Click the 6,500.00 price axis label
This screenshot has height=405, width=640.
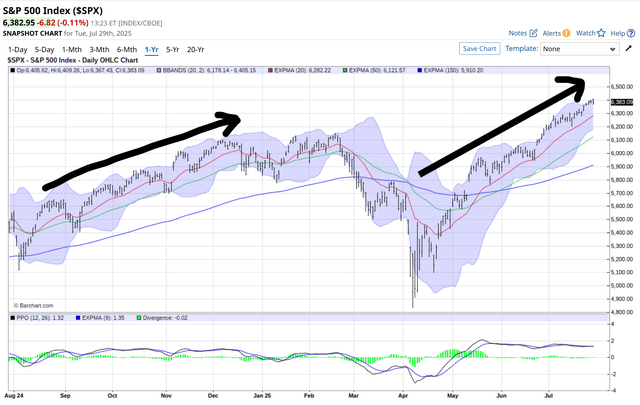tap(622, 87)
